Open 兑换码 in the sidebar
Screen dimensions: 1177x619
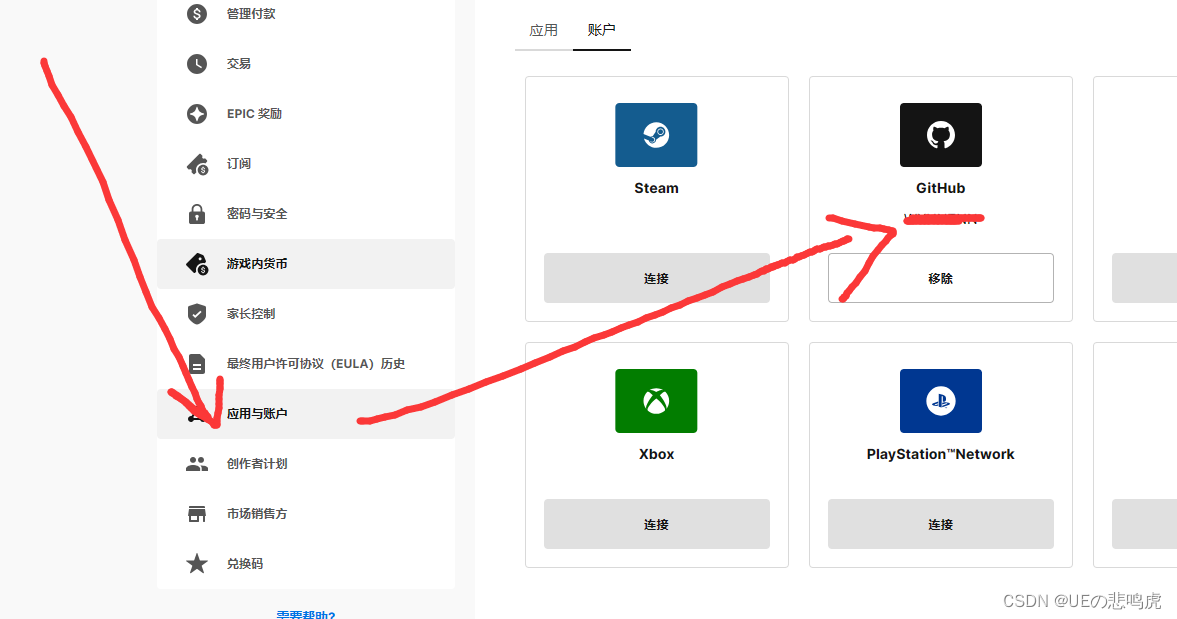[x=306, y=563]
